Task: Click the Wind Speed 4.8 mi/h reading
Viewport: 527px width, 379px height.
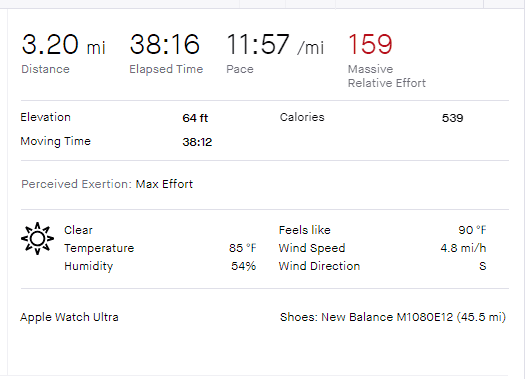Action: coord(463,248)
